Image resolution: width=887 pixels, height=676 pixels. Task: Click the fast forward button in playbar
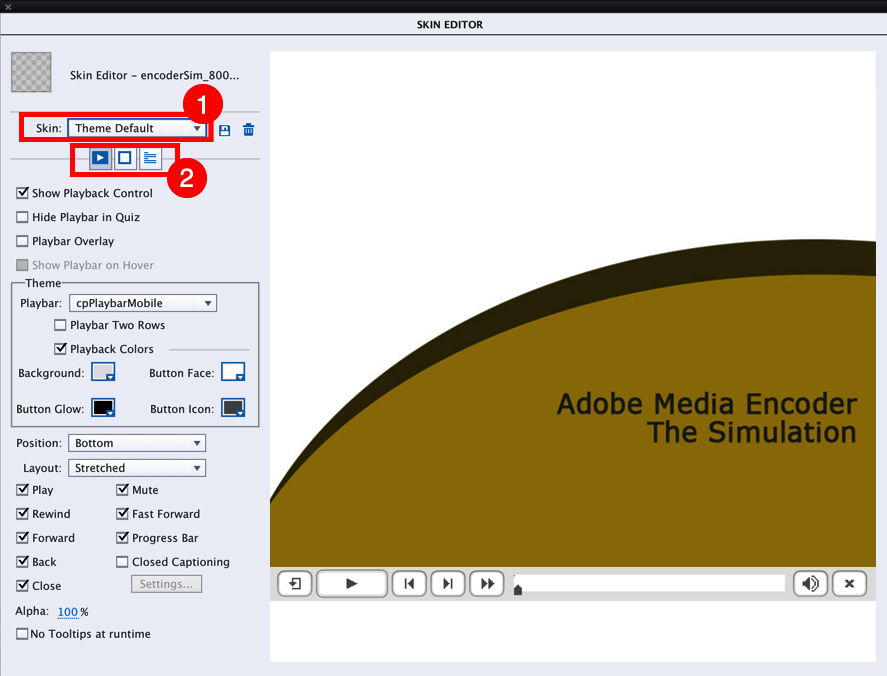pos(487,584)
